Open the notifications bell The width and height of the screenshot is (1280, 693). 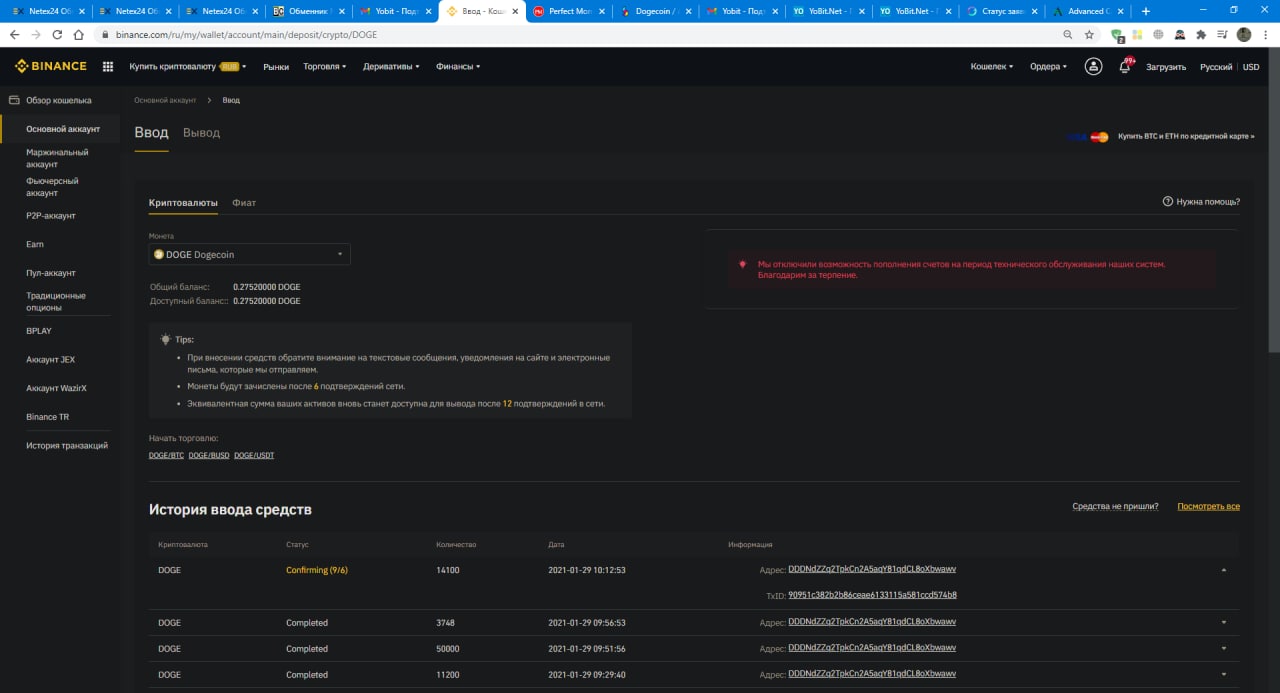click(x=1125, y=66)
